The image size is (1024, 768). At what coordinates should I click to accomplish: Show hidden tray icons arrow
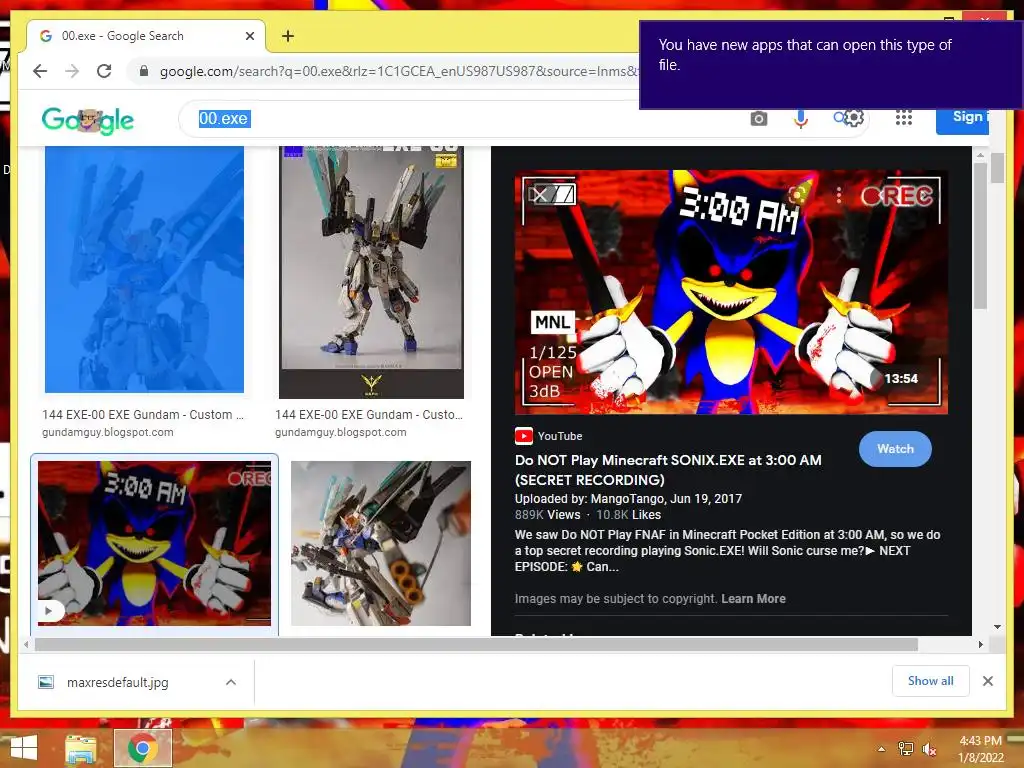(882, 749)
